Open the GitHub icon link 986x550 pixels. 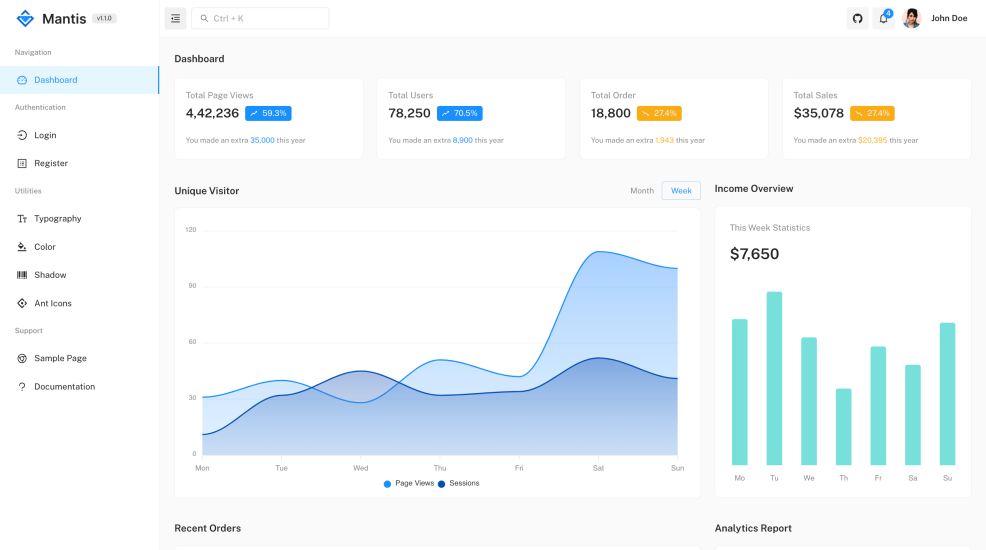click(857, 18)
